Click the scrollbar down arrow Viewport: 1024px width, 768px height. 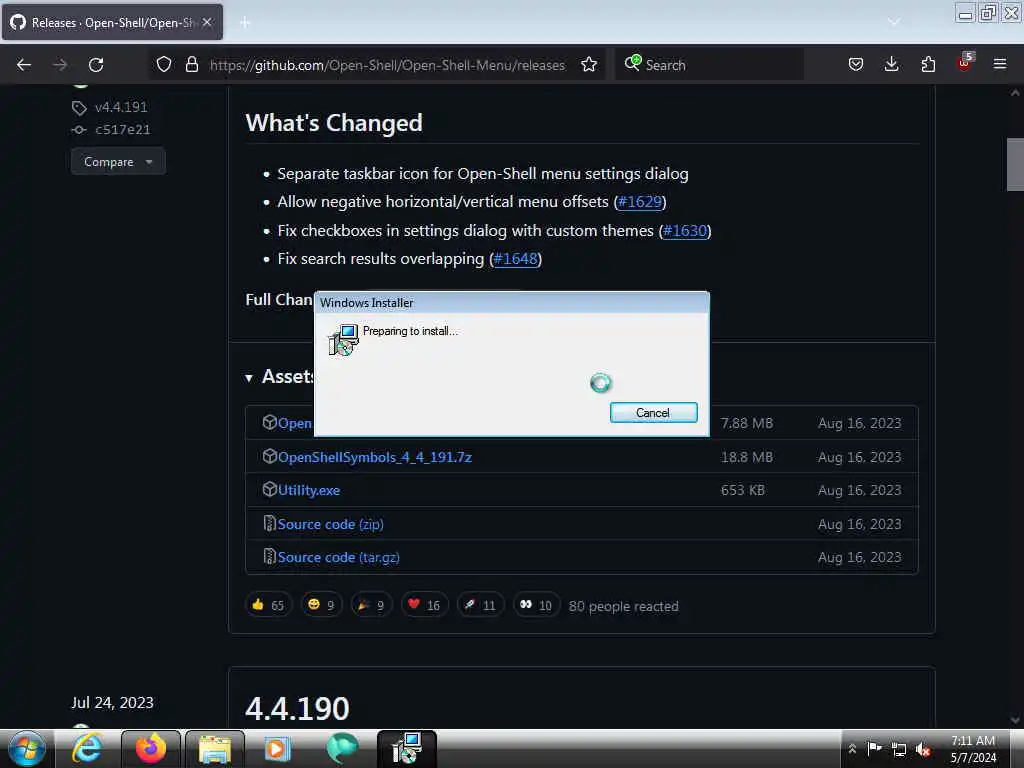(1015, 720)
